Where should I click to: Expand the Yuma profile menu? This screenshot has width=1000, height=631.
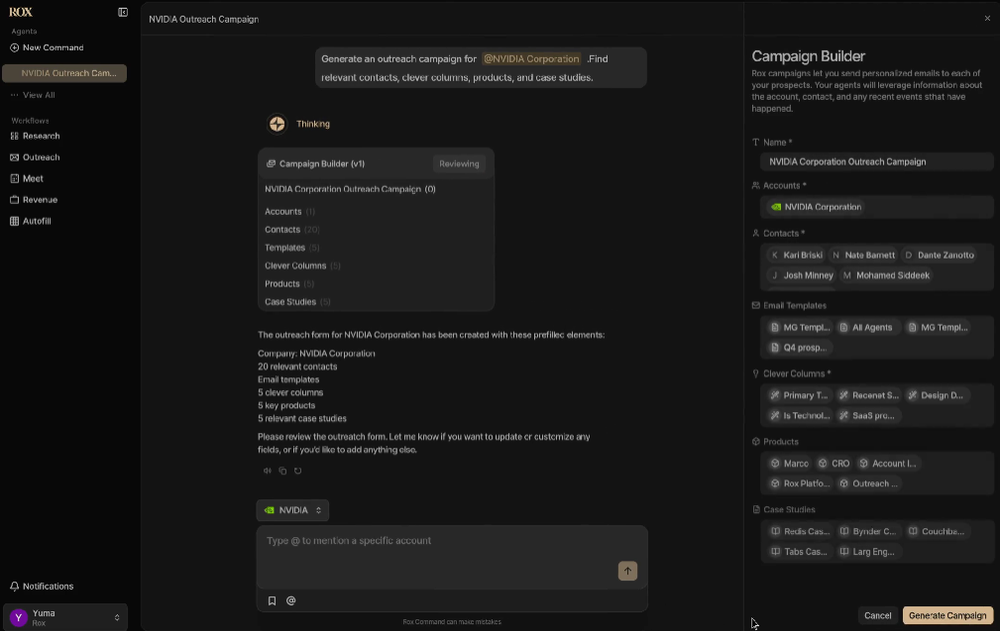(x=65, y=616)
